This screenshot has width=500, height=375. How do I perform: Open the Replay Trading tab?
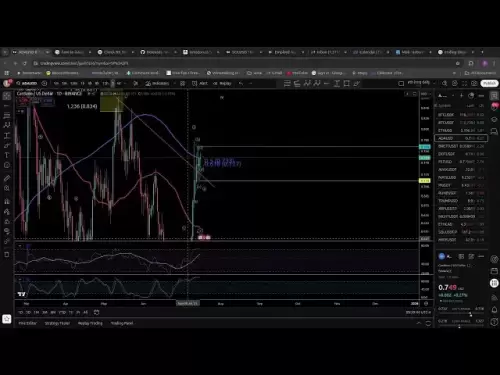90,323
